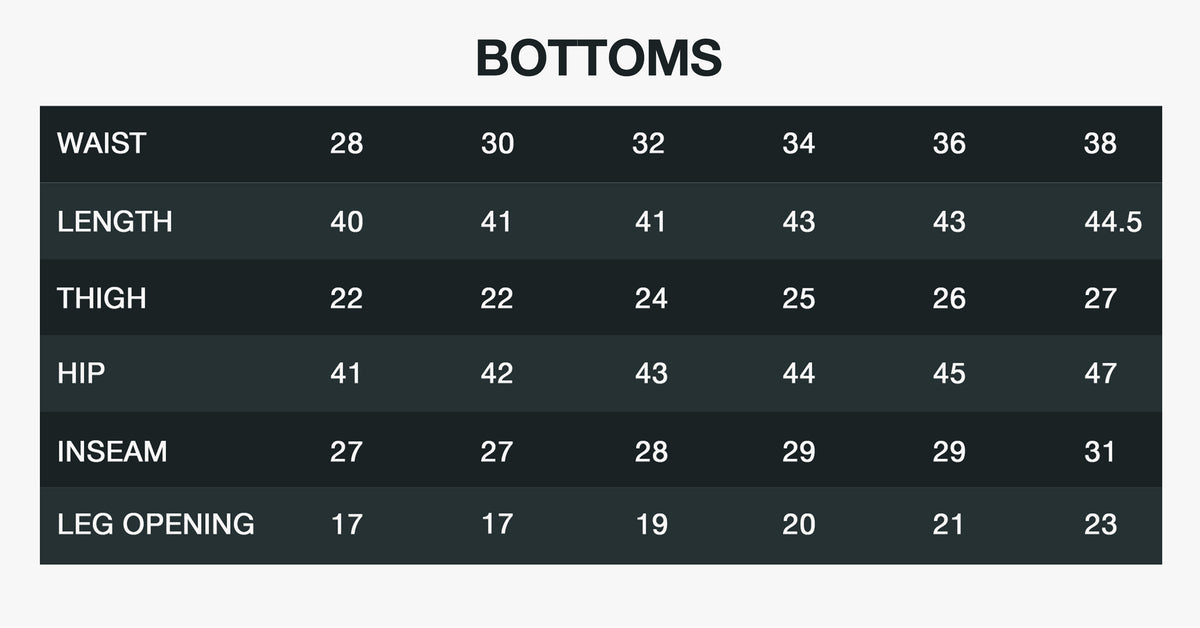The image size is (1200, 628).
Task: Click the HIP row label
Action: pos(81,374)
